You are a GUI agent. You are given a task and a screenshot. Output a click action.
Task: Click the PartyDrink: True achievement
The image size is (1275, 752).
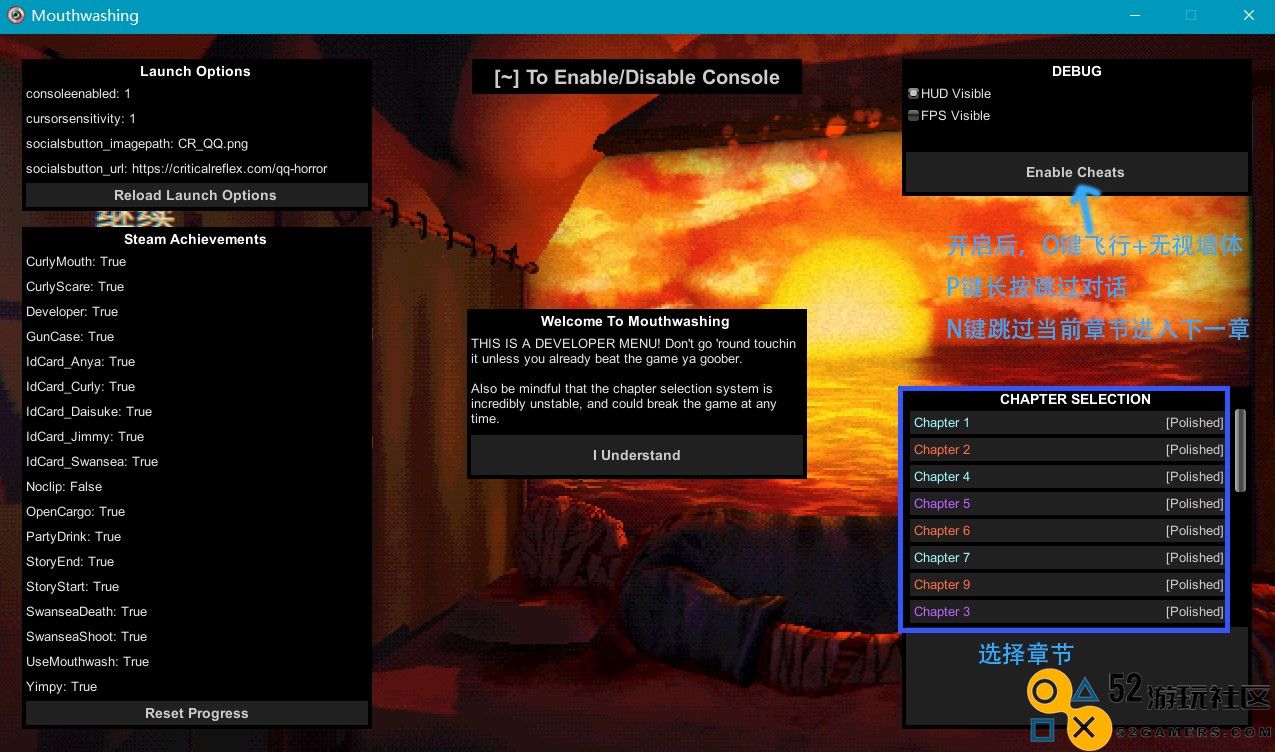point(73,536)
